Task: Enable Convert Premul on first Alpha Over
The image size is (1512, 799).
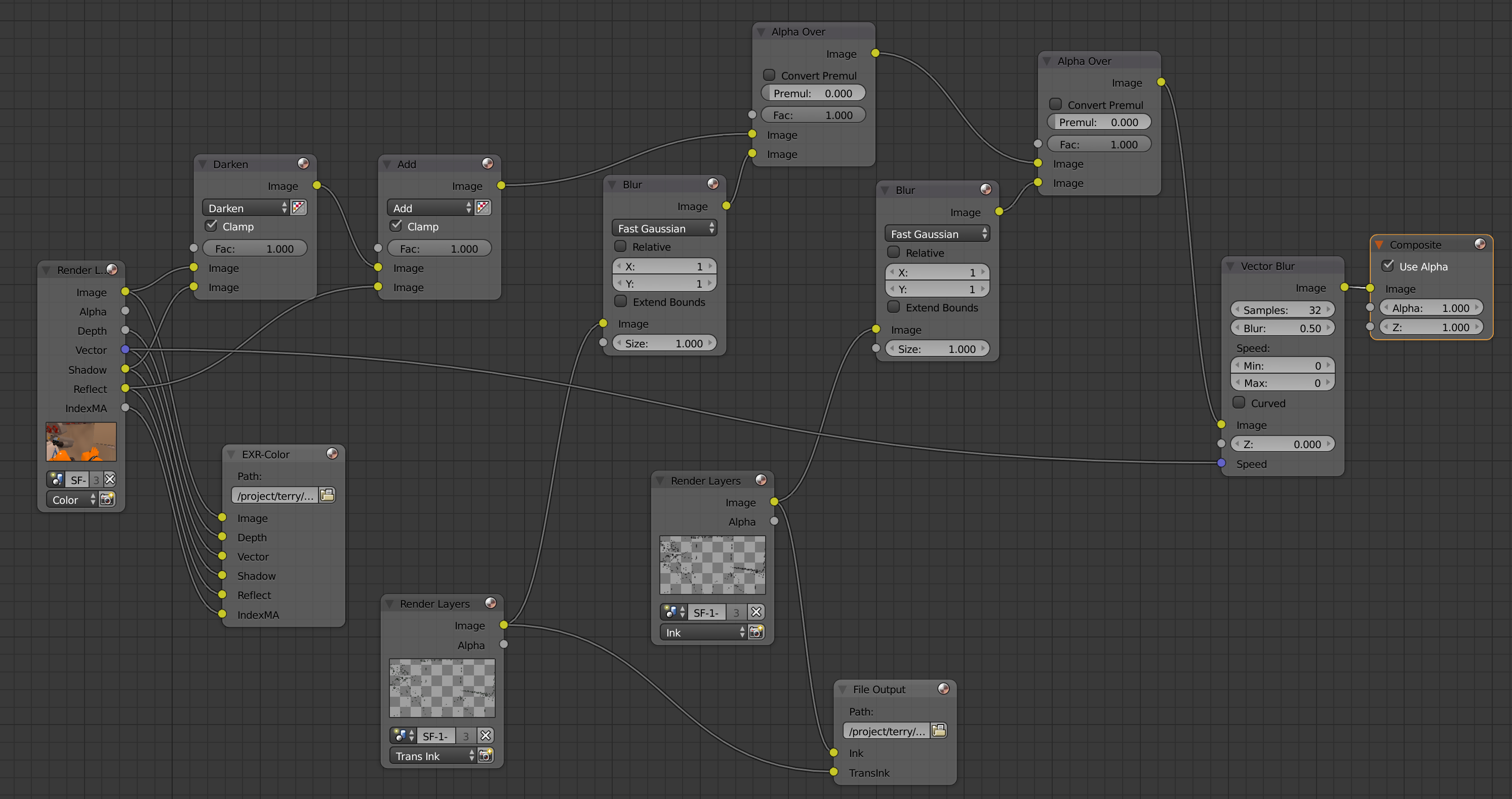Action: 769,75
